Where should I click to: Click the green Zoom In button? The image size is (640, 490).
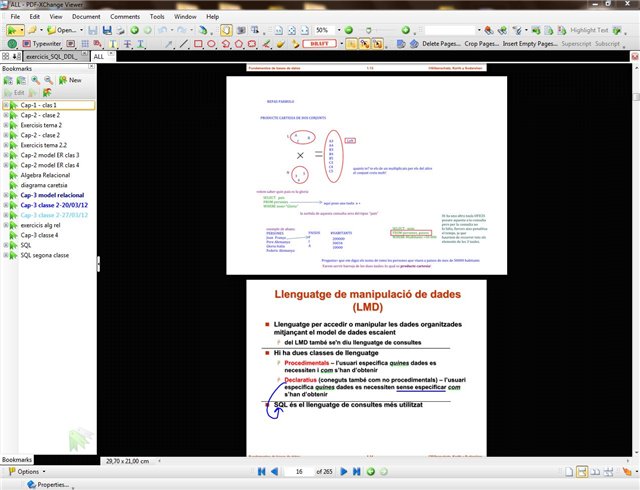click(405, 30)
